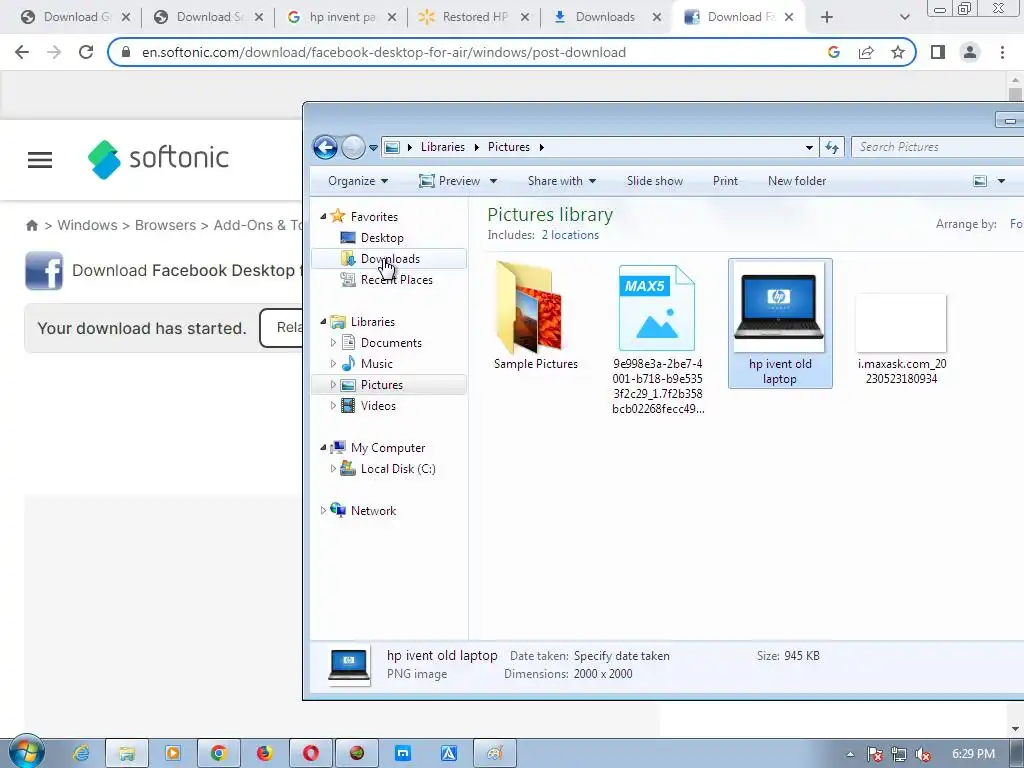This screenshot has width=1024, height=768.
Task: Expand Local Disk (C:)
Action: (333, 468)
